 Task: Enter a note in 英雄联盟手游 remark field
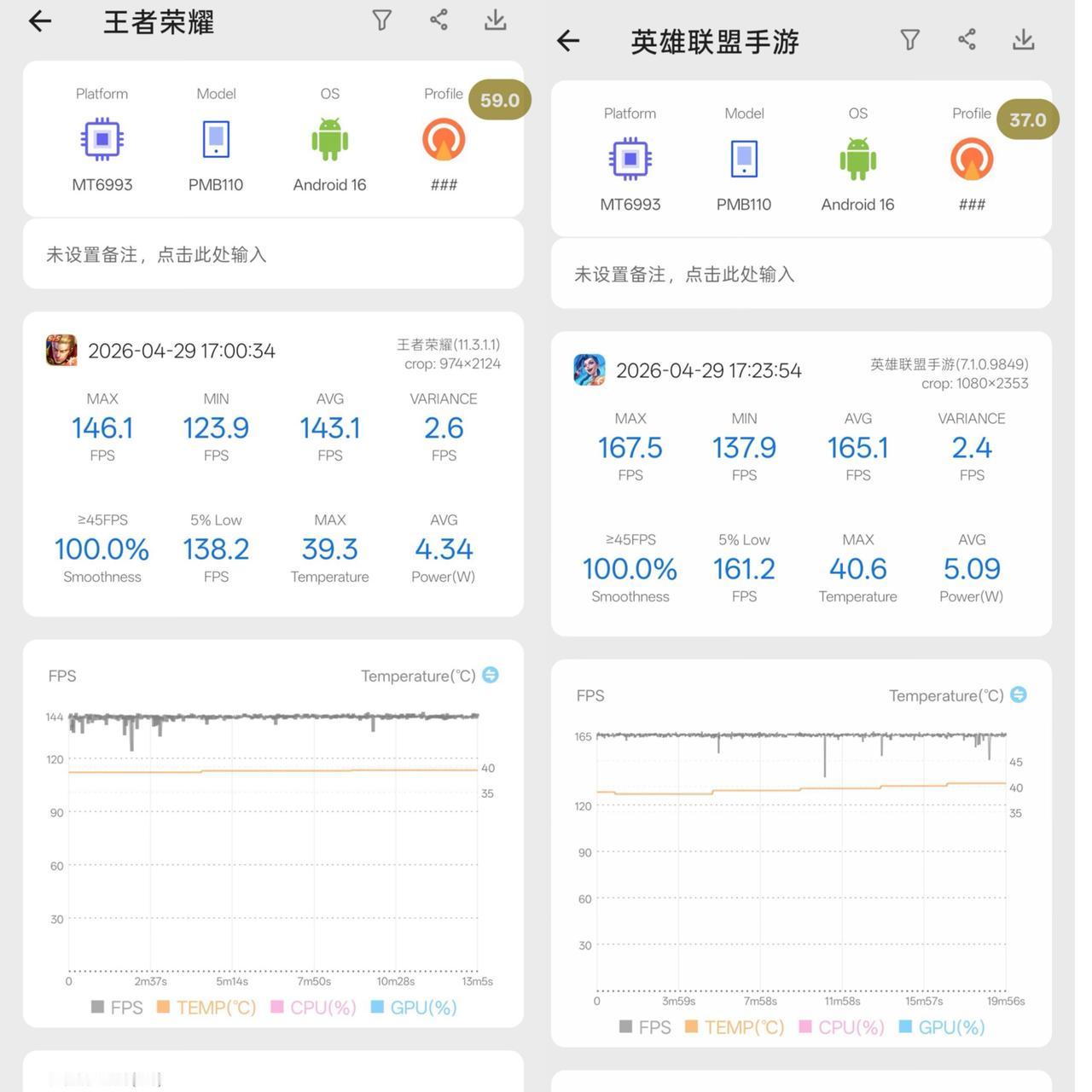pos(801,274)
